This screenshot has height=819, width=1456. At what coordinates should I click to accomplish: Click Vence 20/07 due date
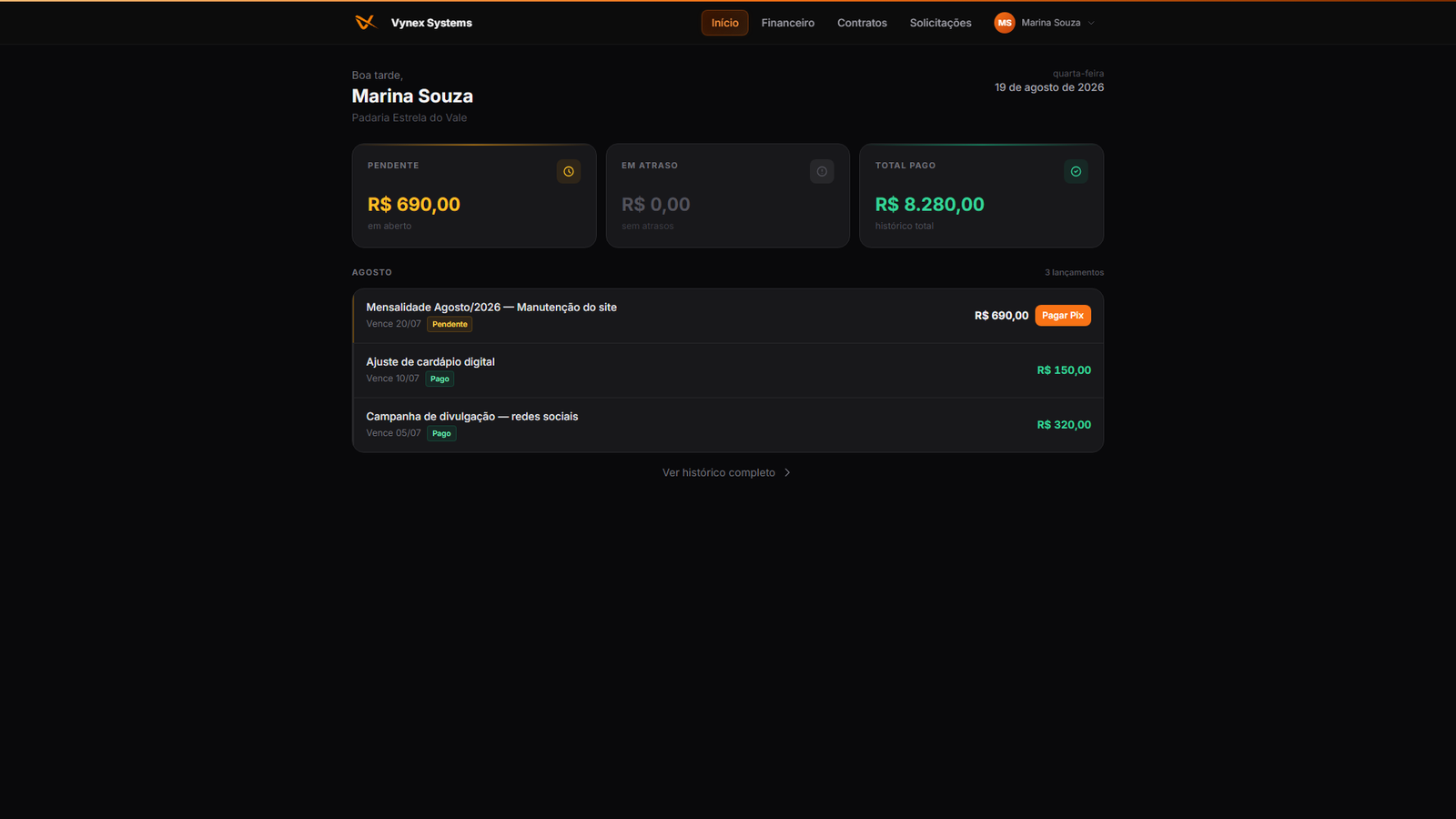[x=394, y=324]
